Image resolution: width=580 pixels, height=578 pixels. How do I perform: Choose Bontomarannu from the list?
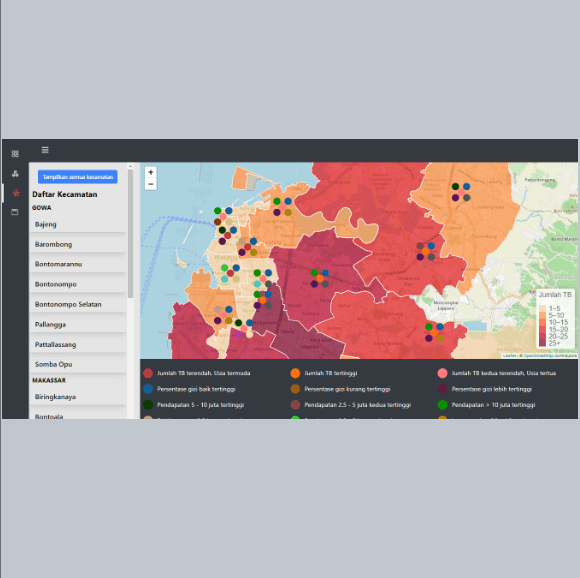(78, 264)
